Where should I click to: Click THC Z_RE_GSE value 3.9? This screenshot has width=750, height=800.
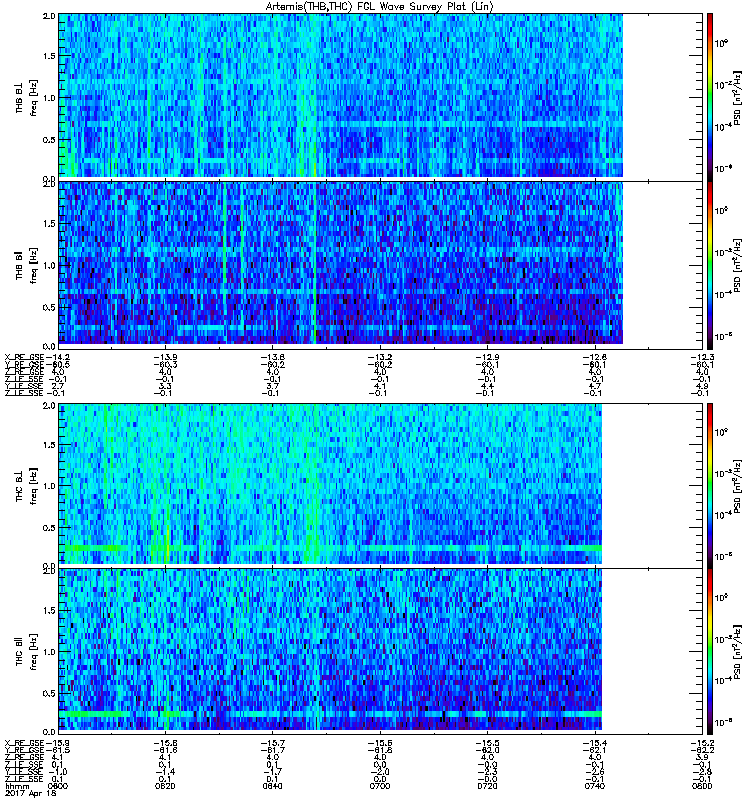point(702,757)
